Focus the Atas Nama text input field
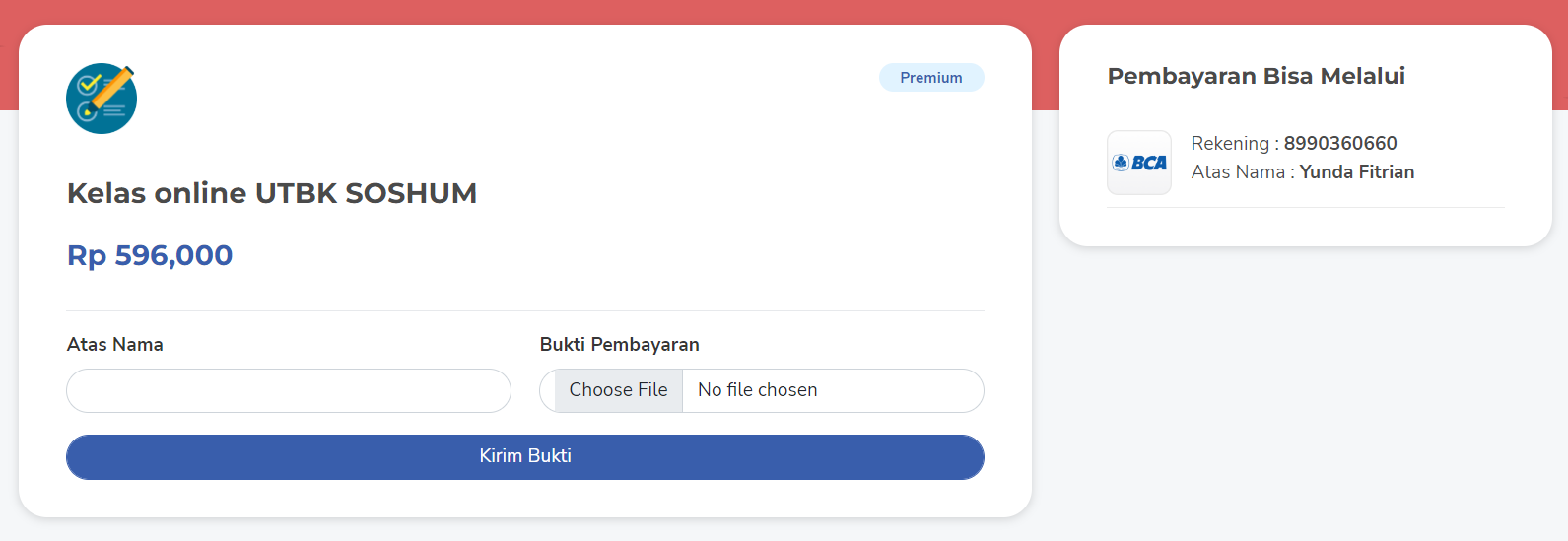 click(289, 391)
